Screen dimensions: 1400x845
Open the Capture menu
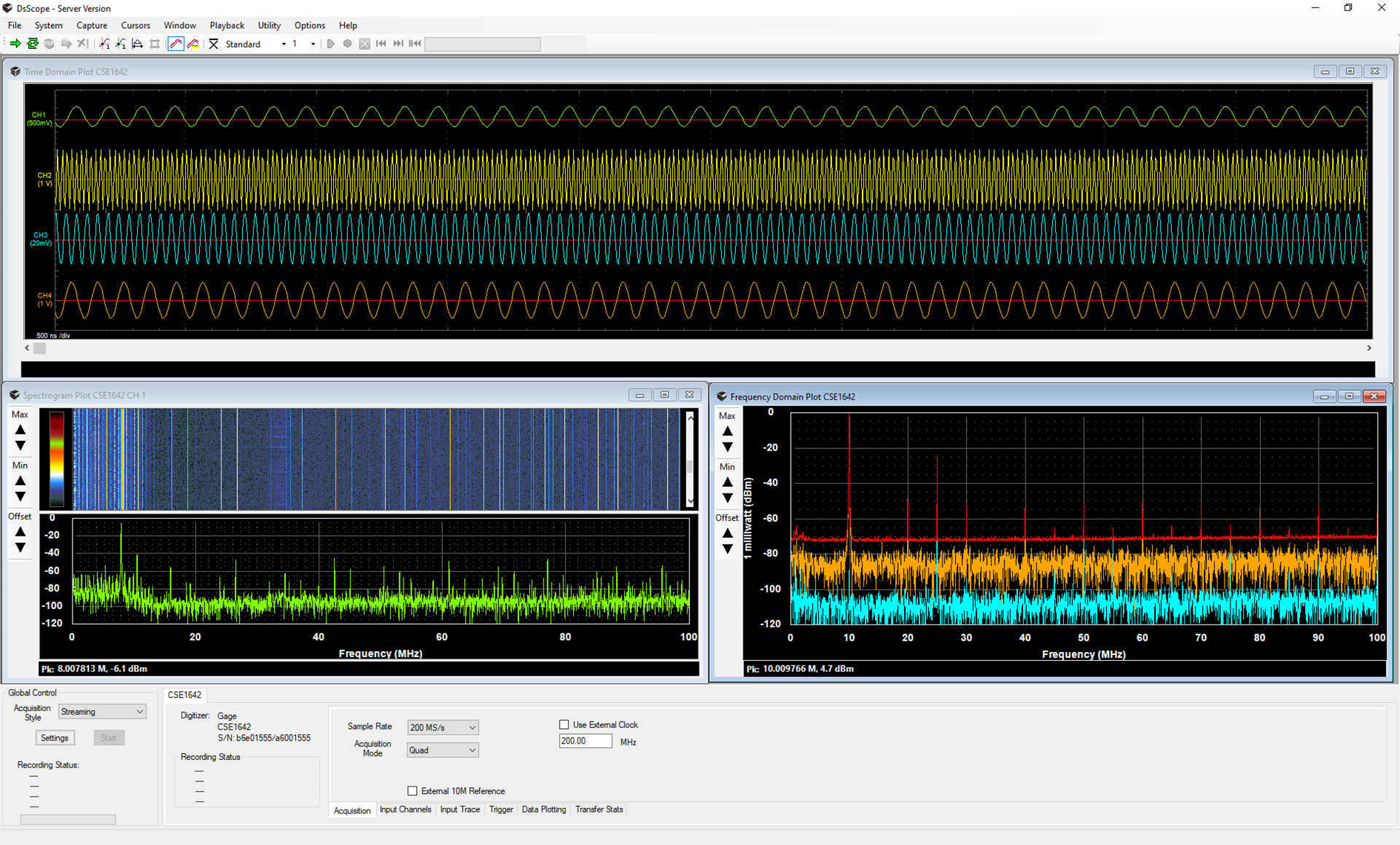[92, 25]
